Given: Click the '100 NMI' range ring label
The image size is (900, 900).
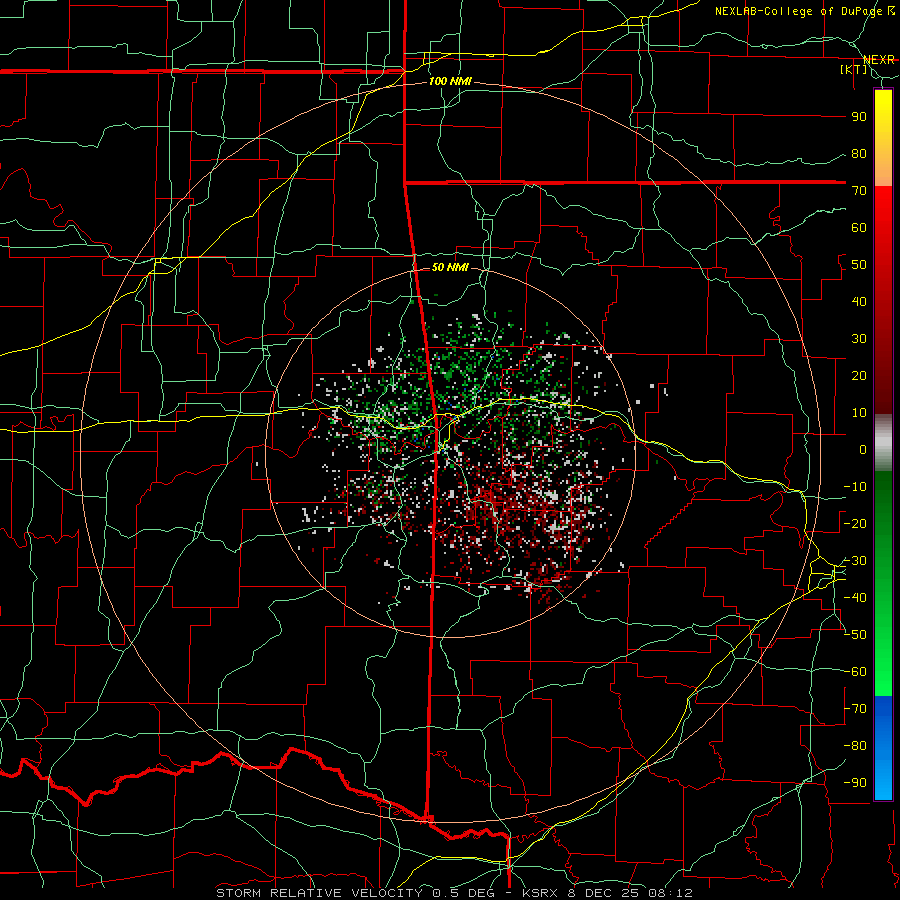Looking at the screenshot, I should point(450,82).
